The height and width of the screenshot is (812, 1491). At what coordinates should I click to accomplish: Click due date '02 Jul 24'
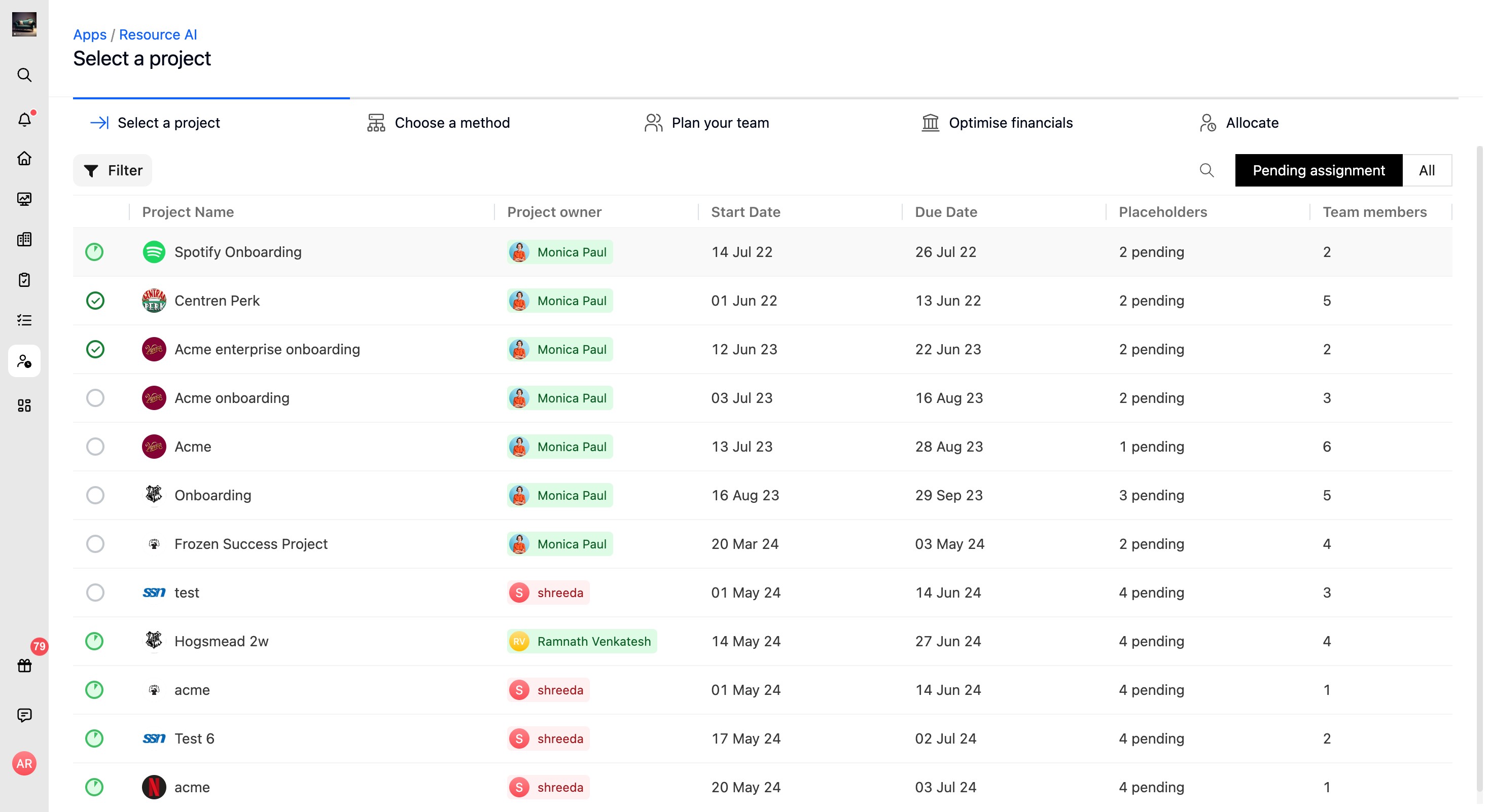(945, 739)
